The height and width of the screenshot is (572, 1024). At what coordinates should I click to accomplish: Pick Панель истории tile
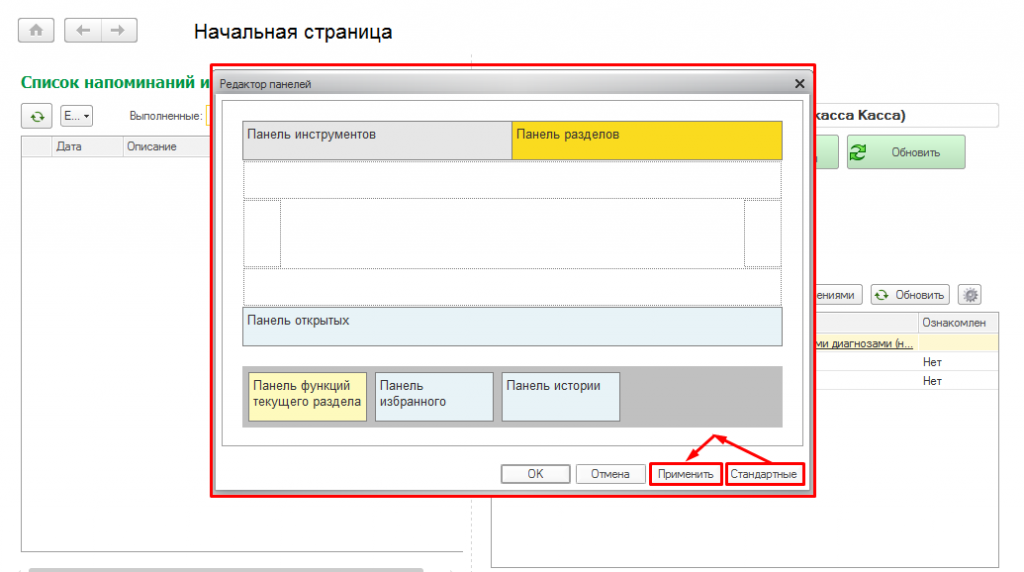tap(560, 396)
